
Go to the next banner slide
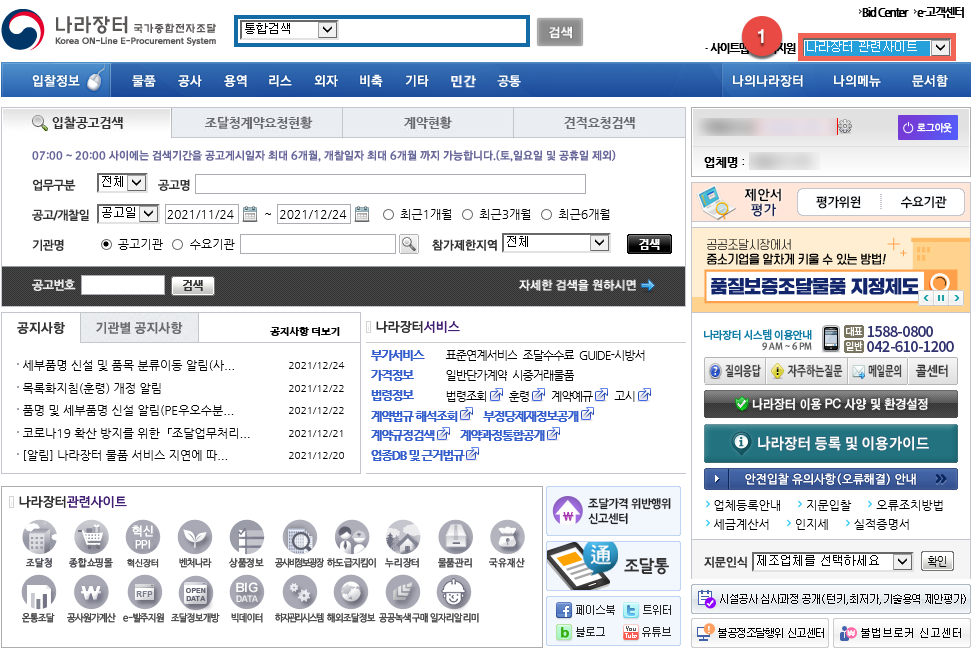(956, 298)
